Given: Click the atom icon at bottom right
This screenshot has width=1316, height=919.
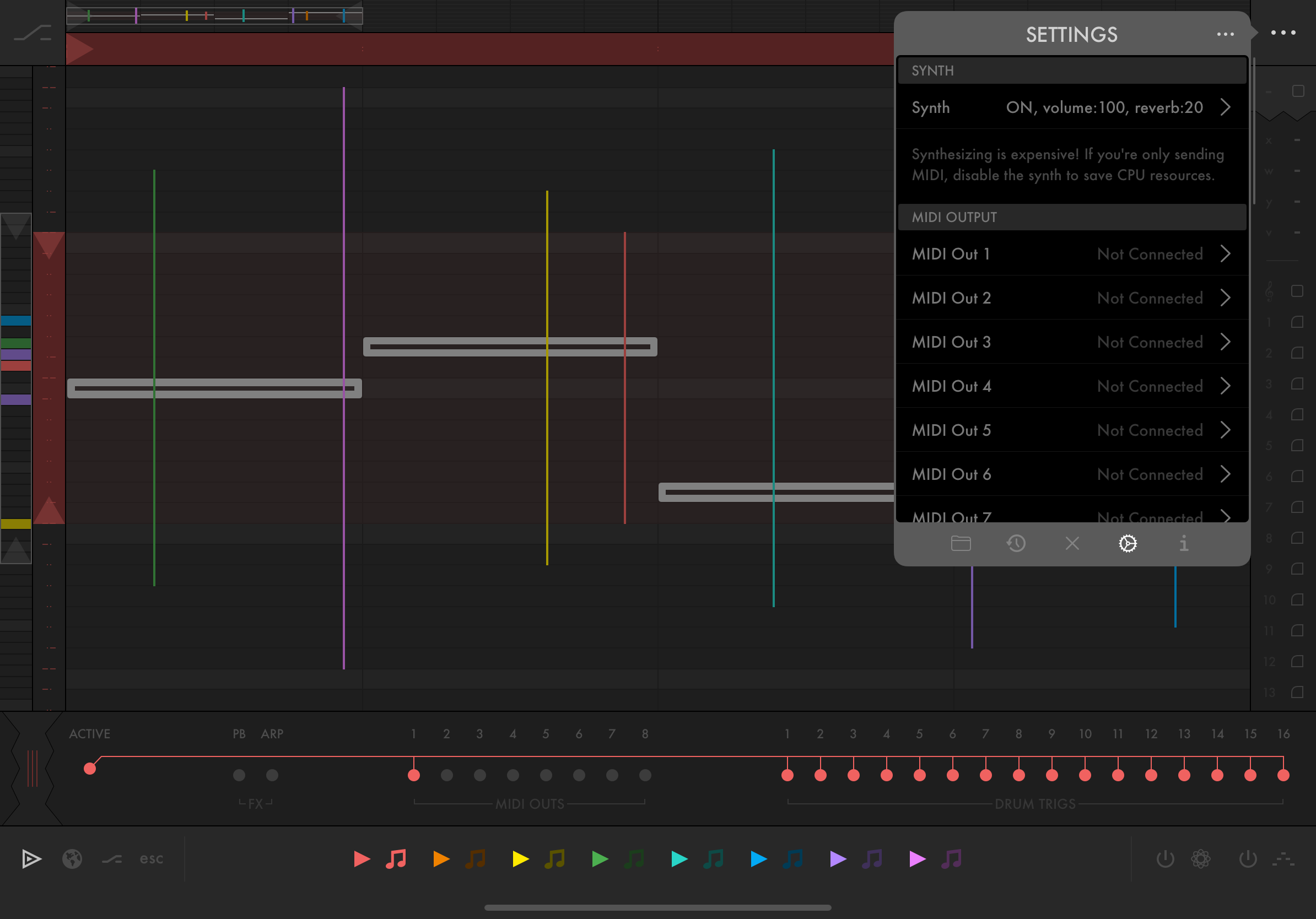Looking at the screenshot, I should point(1201,859).
